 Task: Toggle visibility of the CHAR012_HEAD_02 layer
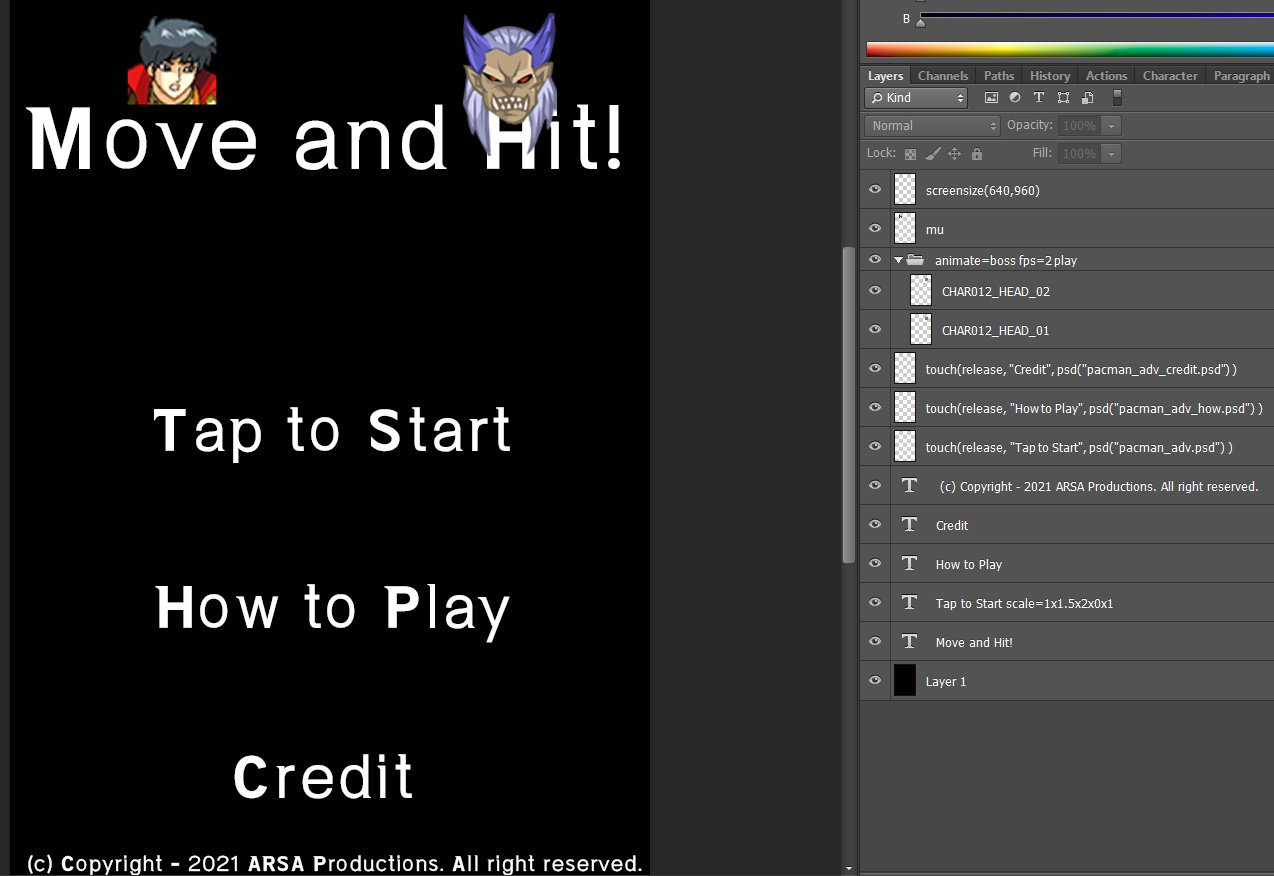[874, 290]
